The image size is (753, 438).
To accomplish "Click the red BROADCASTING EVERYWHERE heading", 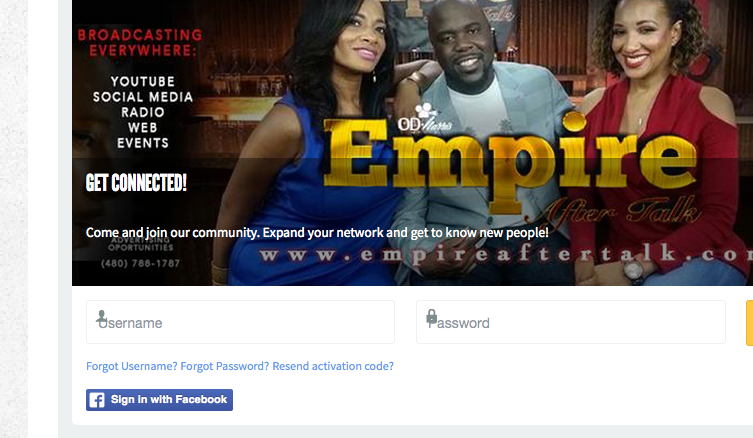I will point(140,43).
